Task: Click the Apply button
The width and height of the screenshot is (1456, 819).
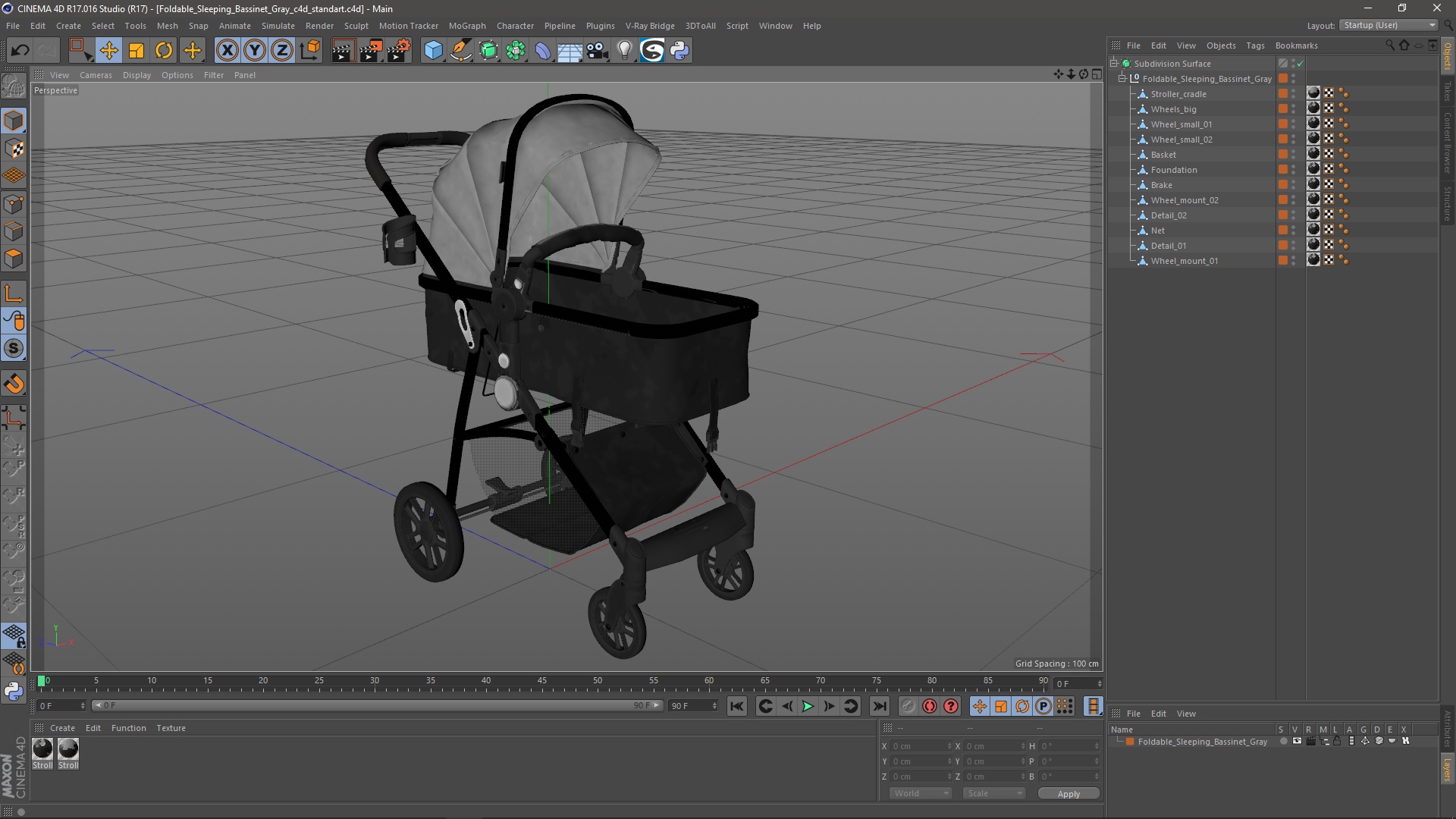Action: pyautogui.click(x=1068, y=793)
